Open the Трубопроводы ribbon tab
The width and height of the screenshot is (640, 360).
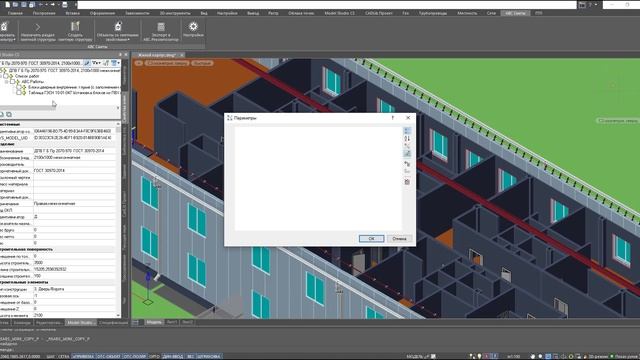tap(433, 13)
